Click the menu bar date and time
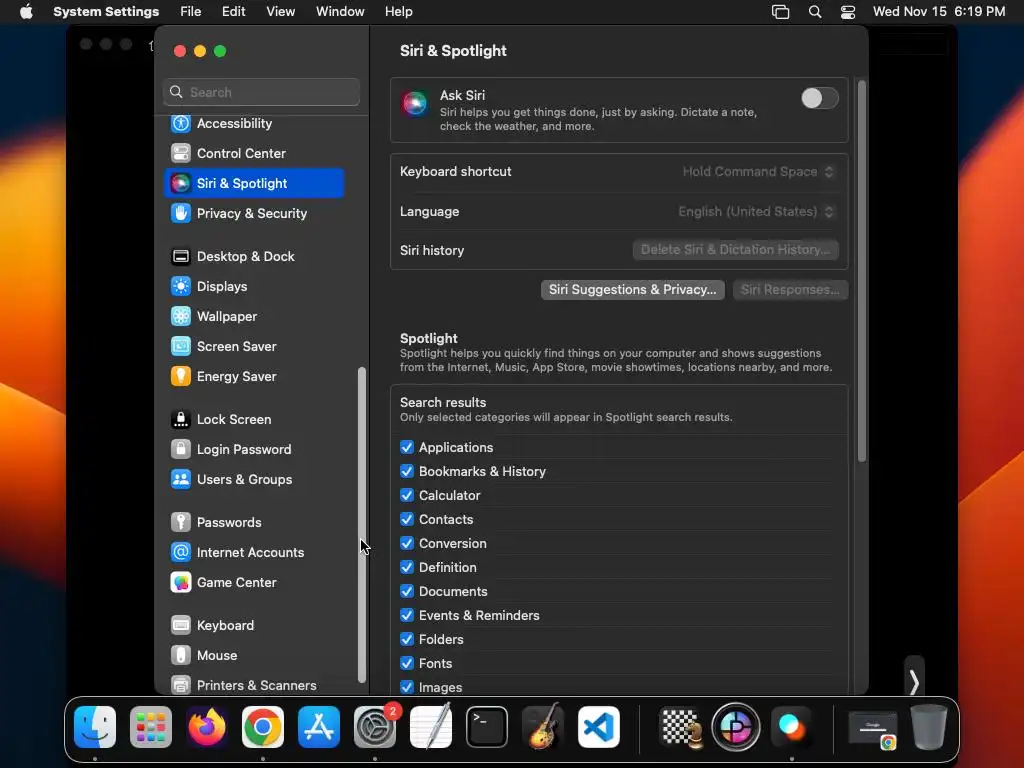 pyautogui.click(x=938, y=12)
